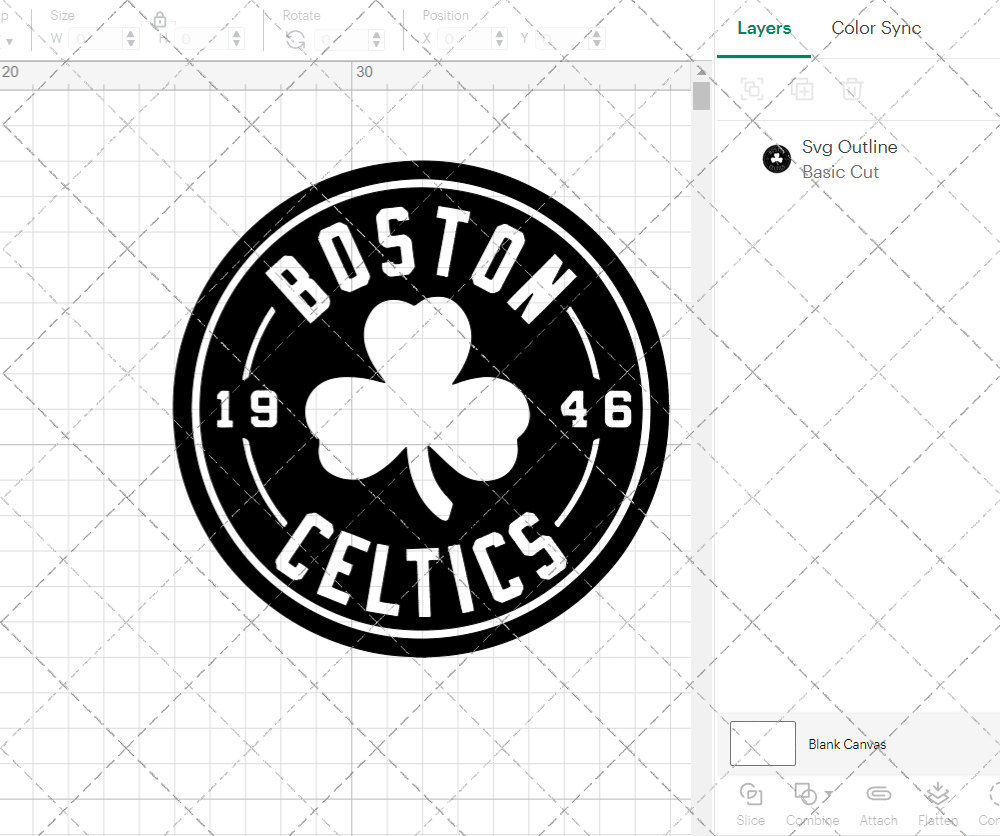1000x836 pixels.
Task: Select the Svg Outline layer
Action: [849, 146]
